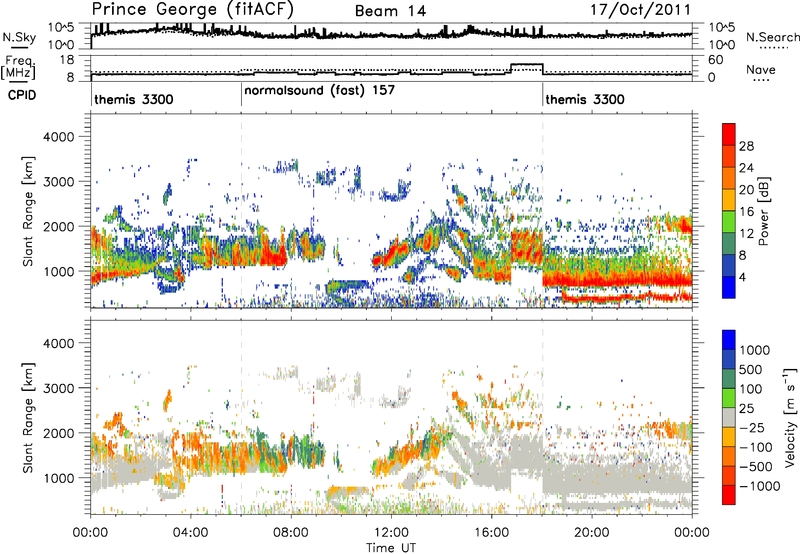Click the '12:00' time axis tick label
800x554 pixels.
point(391,533)
